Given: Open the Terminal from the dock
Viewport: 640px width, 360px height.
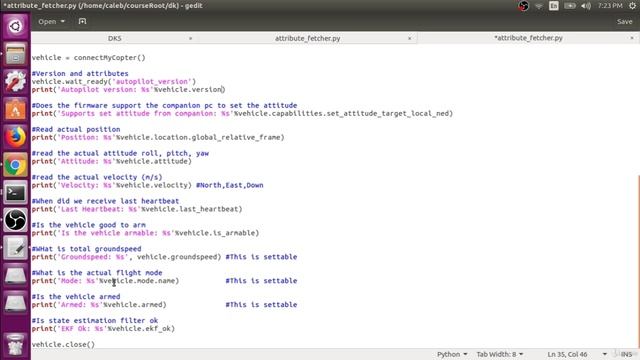Looking at the screenshot, I should (15, 192).
